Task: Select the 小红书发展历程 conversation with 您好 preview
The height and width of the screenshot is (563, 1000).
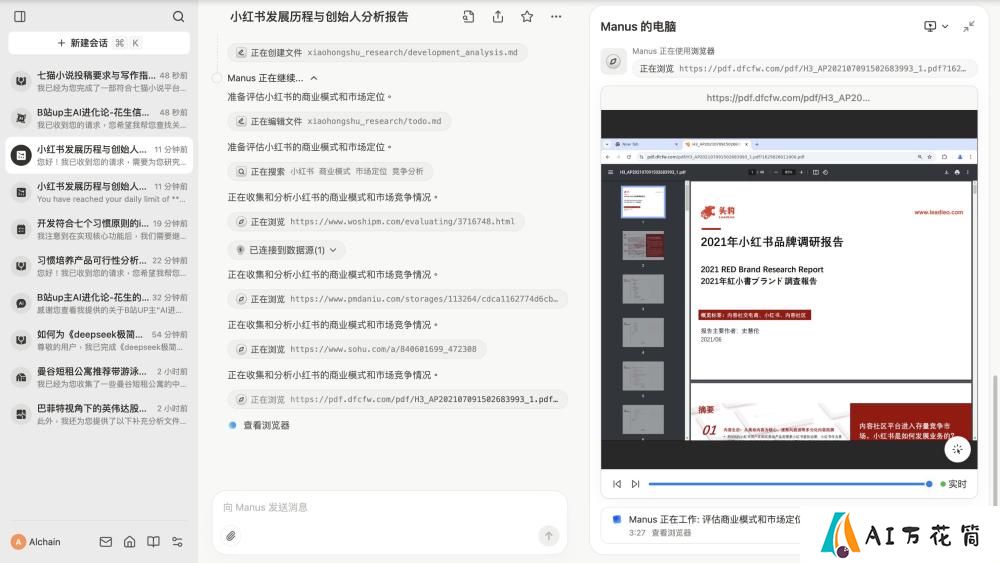Action: (x=99, y=155)
